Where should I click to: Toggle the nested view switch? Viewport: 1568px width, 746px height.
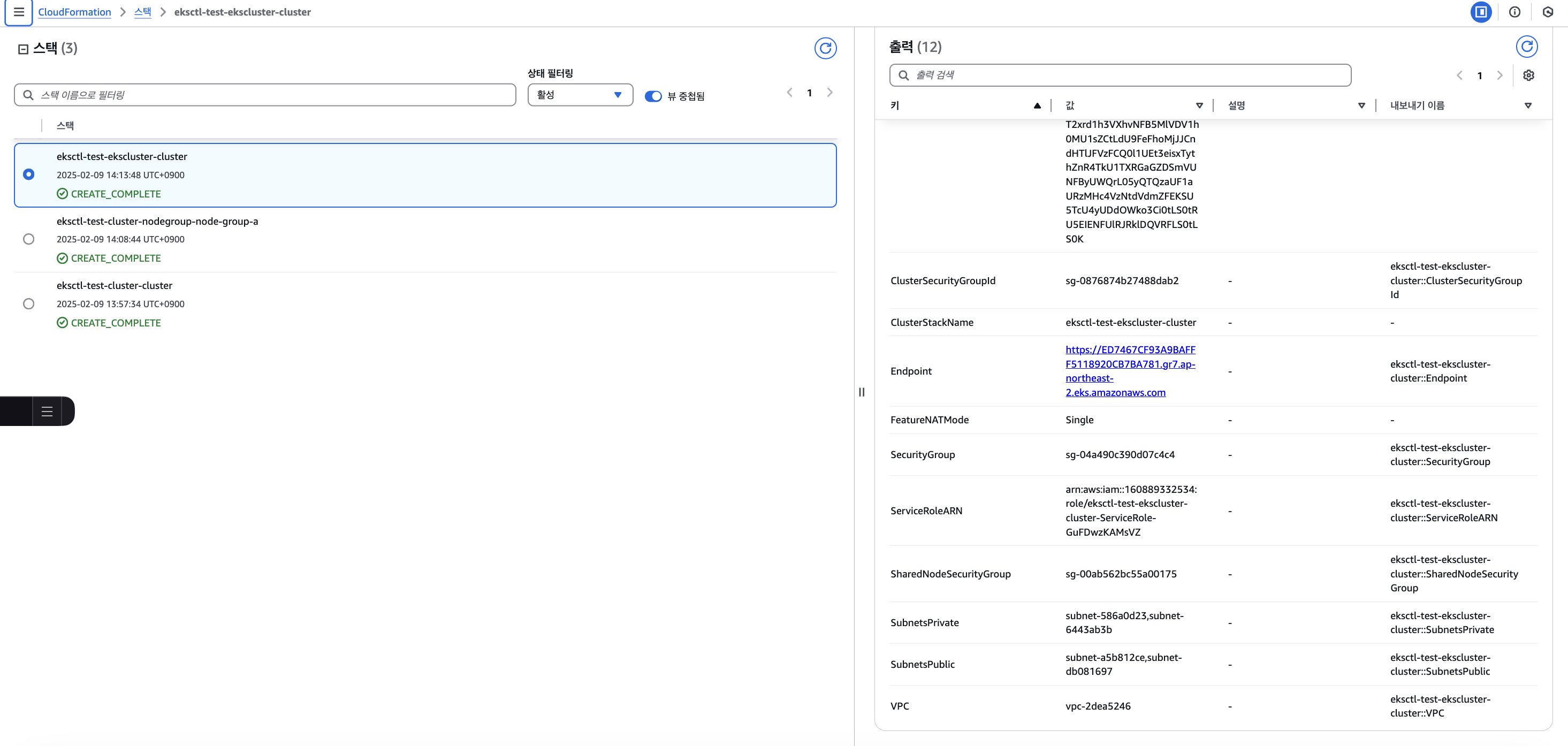[x=652, y=96]
